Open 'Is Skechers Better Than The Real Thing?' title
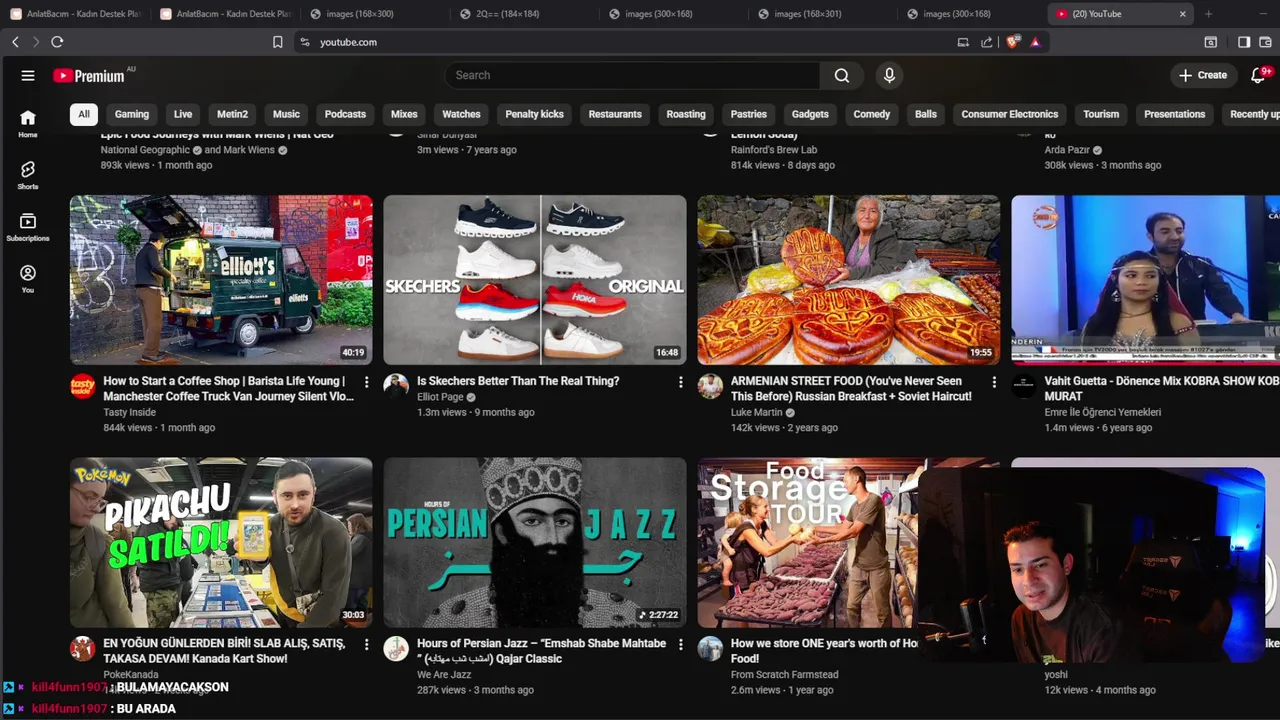 [x=518, y=381]
